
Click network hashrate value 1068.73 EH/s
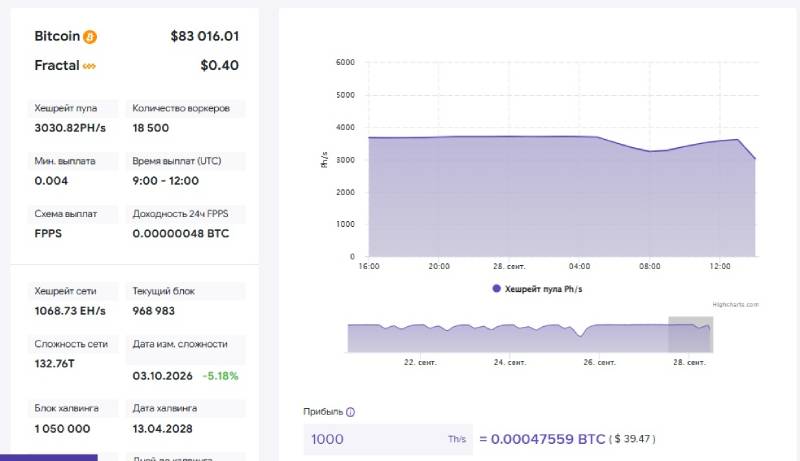70,311
